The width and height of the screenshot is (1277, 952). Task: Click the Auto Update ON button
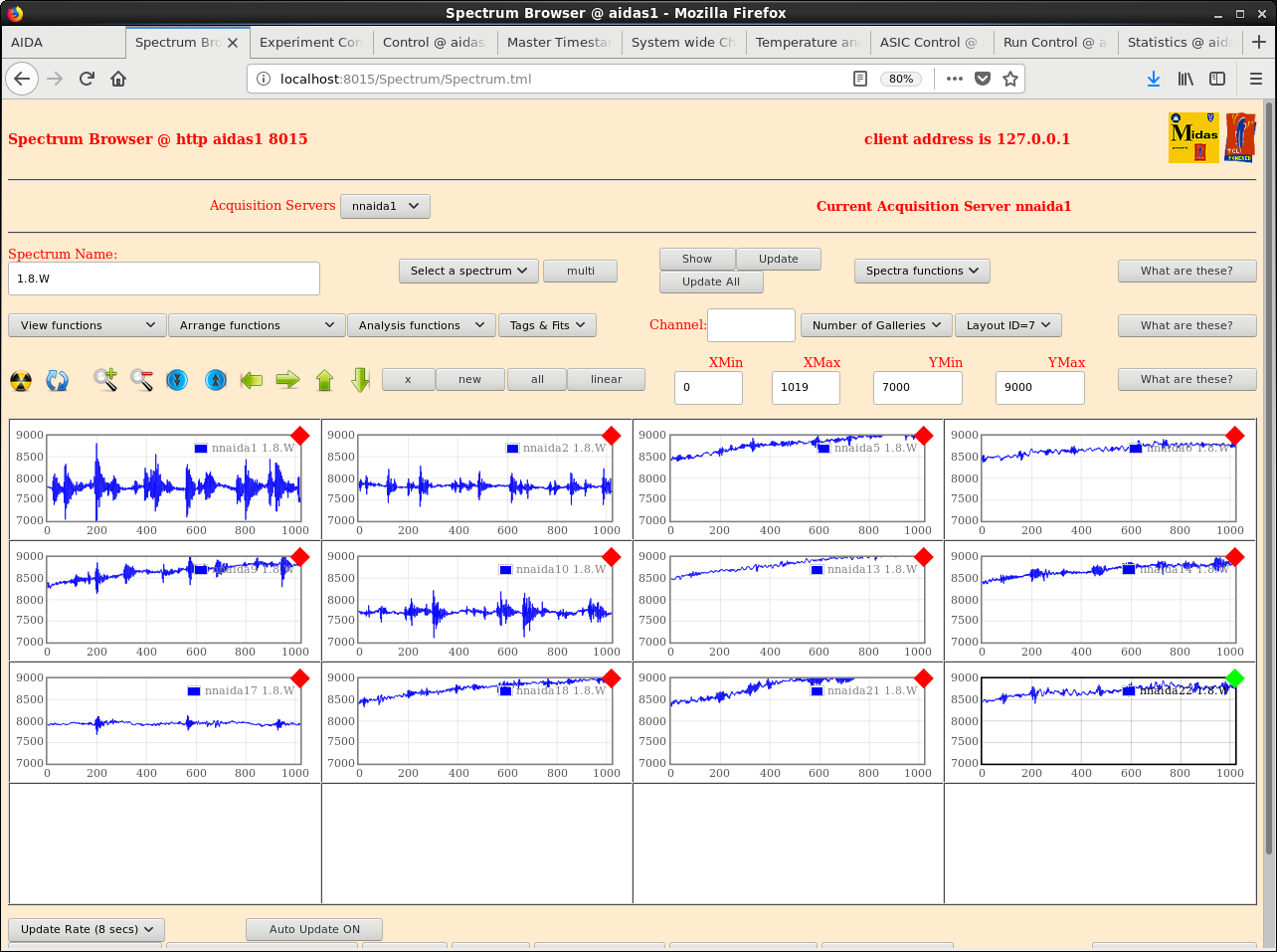[314, 929]
